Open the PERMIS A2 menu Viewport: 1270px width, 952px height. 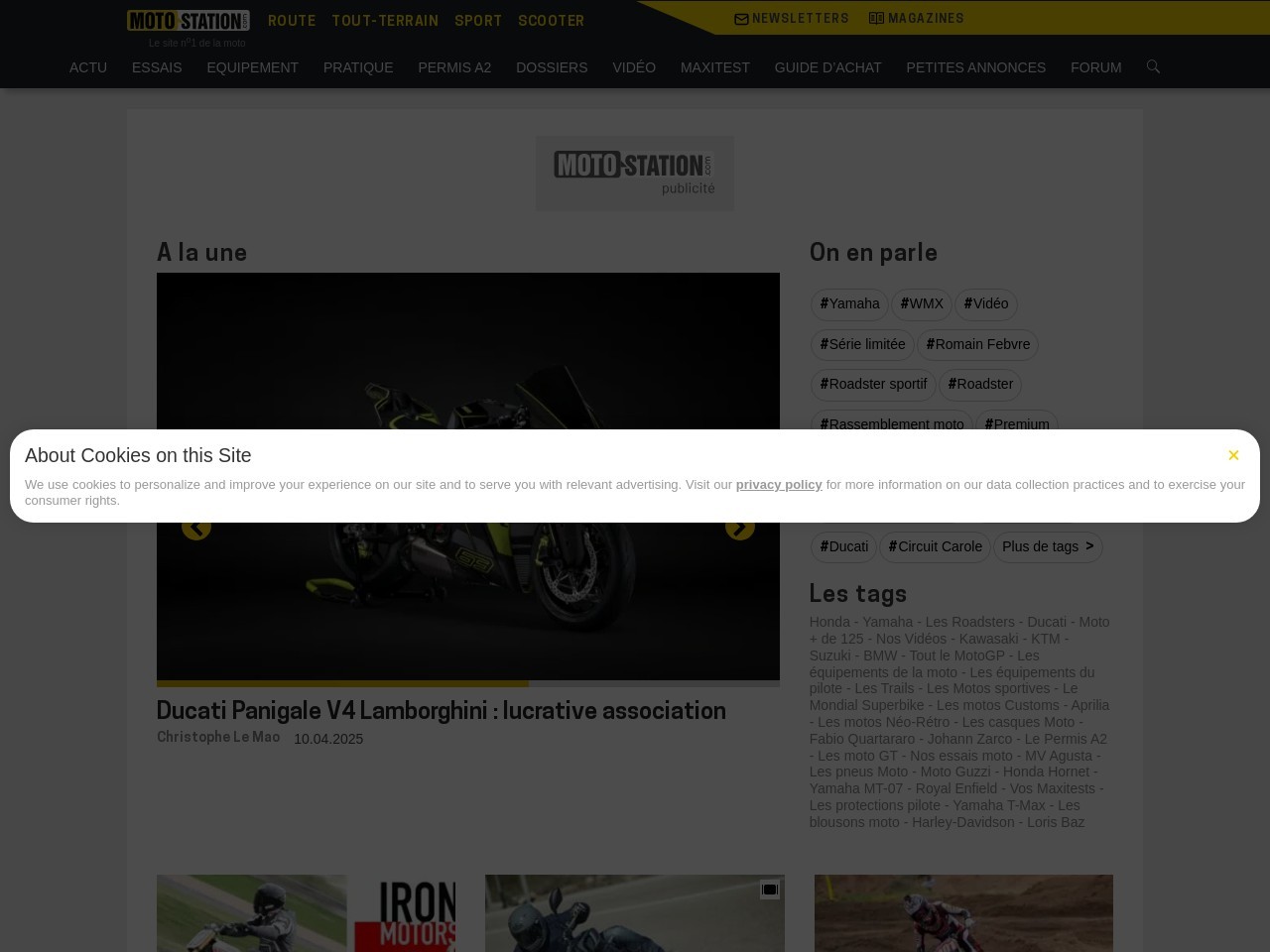454,67
